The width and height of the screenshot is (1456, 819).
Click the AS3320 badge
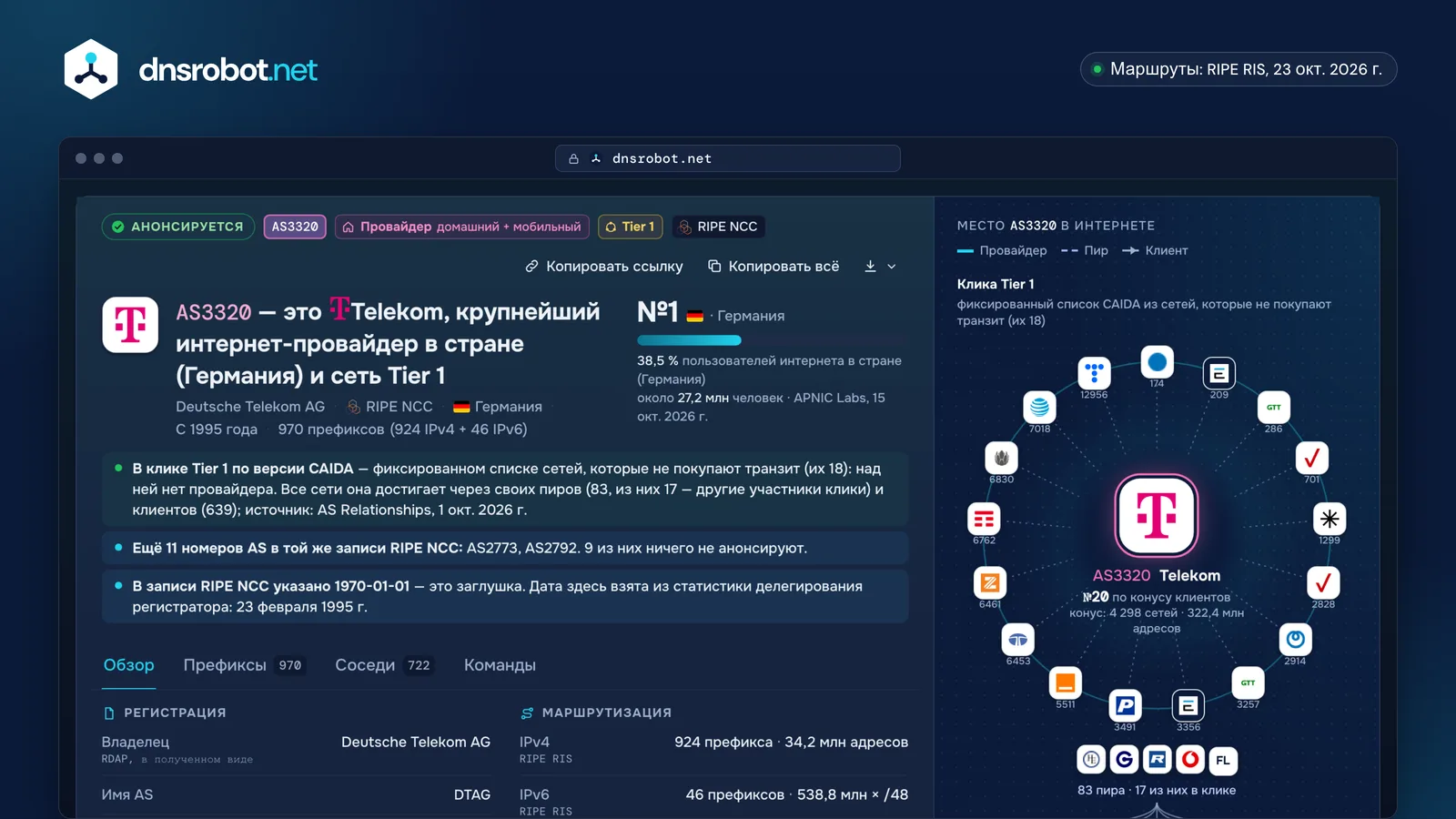coord(295,227)
